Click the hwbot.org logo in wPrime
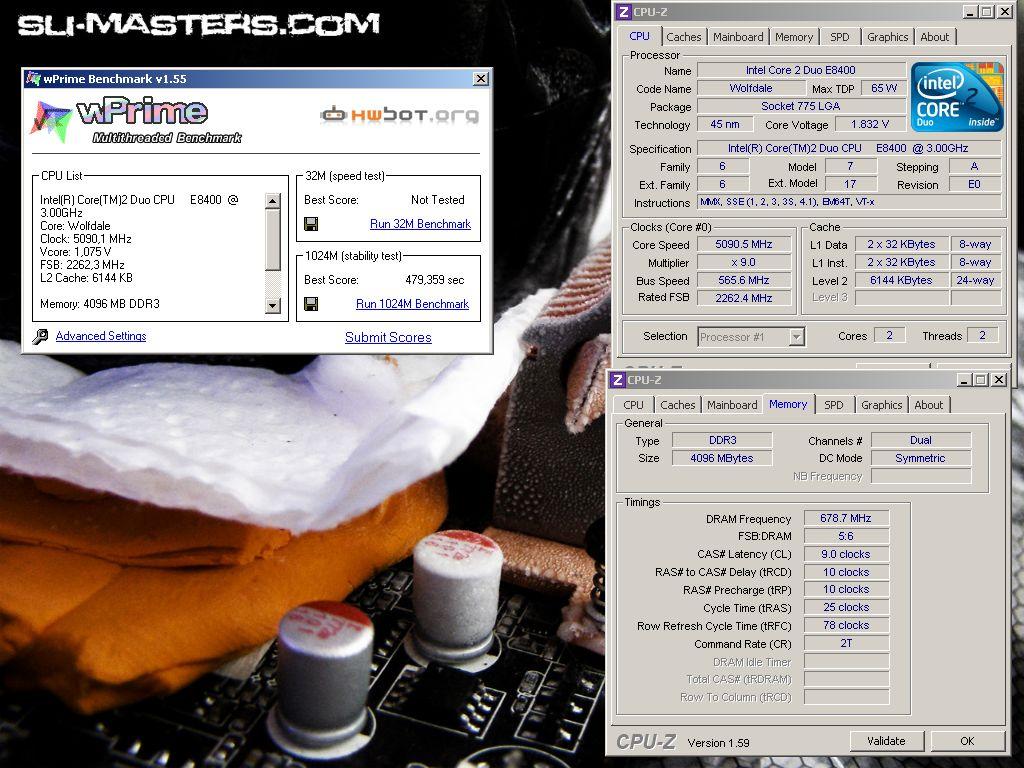 coord(399,115)
